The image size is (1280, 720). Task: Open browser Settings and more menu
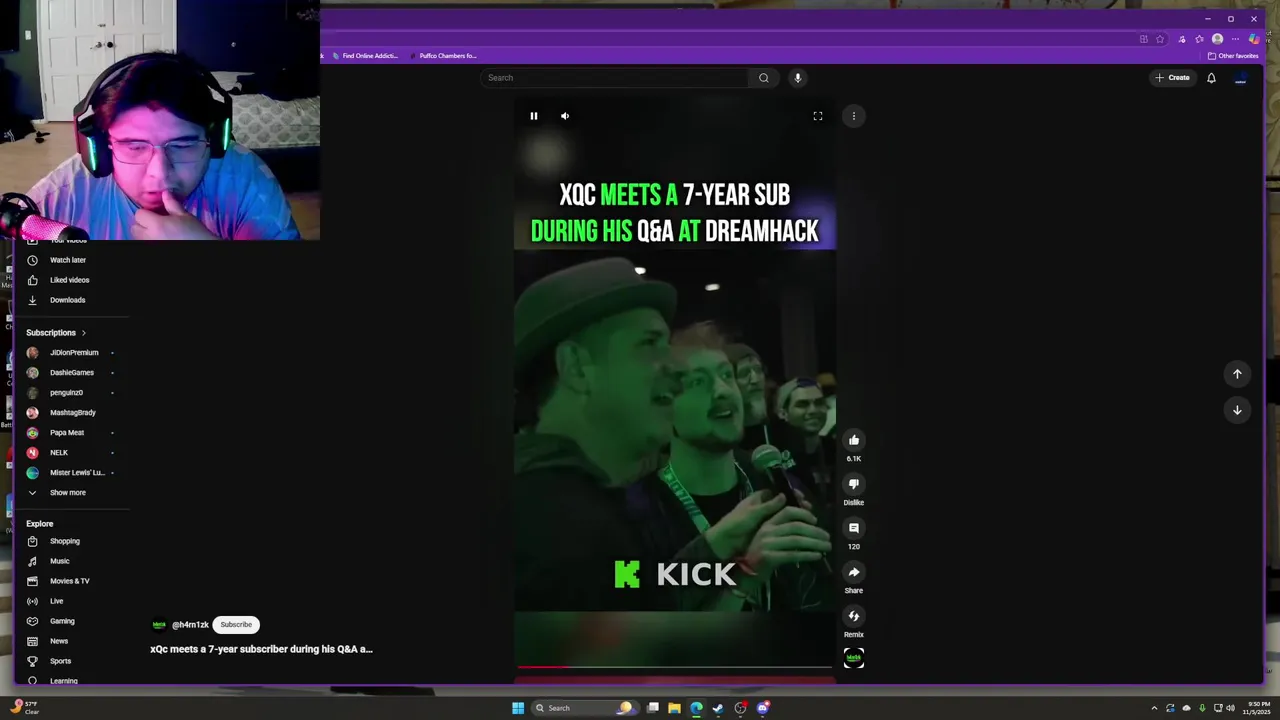point(1235,39)
